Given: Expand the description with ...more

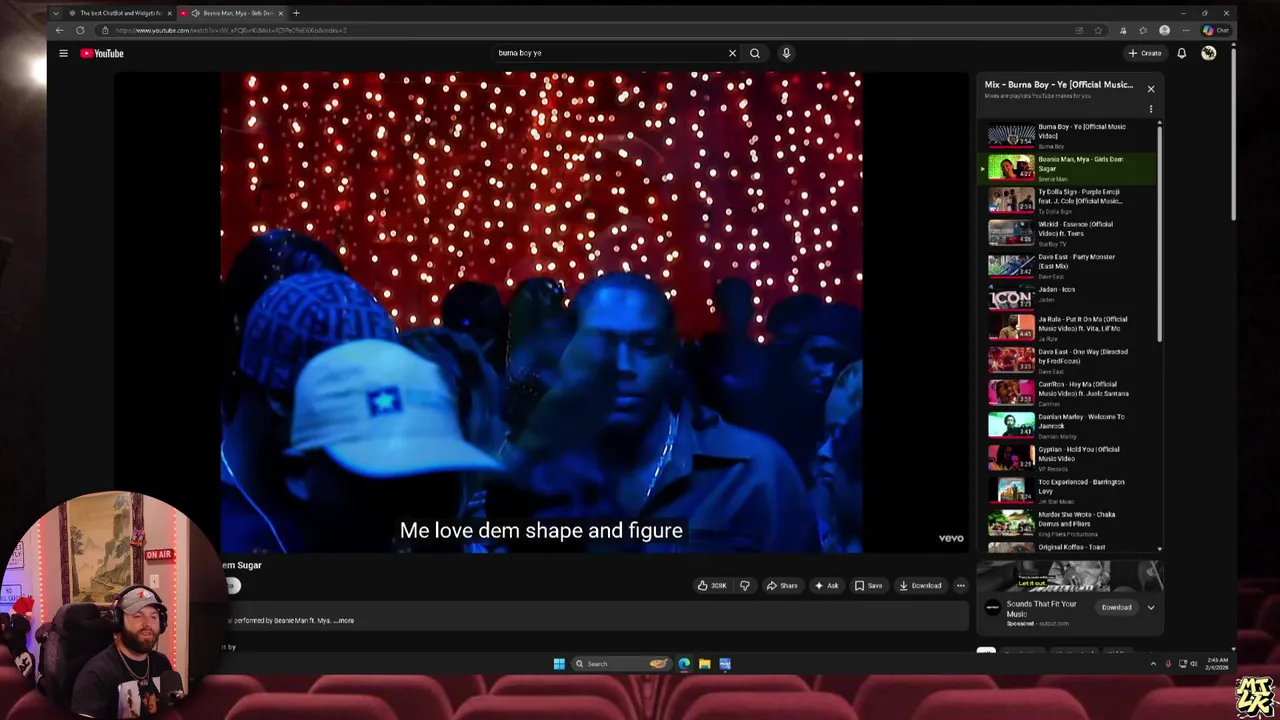Looking at the screenshot, I should (x=343, y=620).
